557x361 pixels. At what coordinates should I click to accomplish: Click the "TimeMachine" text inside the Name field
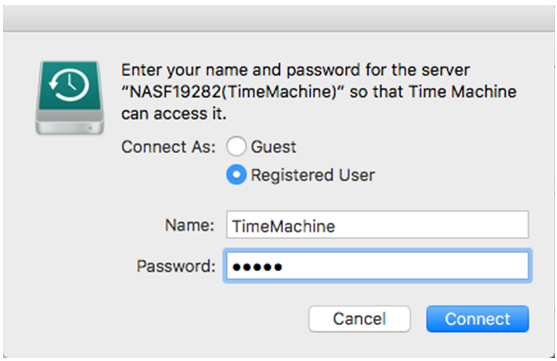pos(283,226)
